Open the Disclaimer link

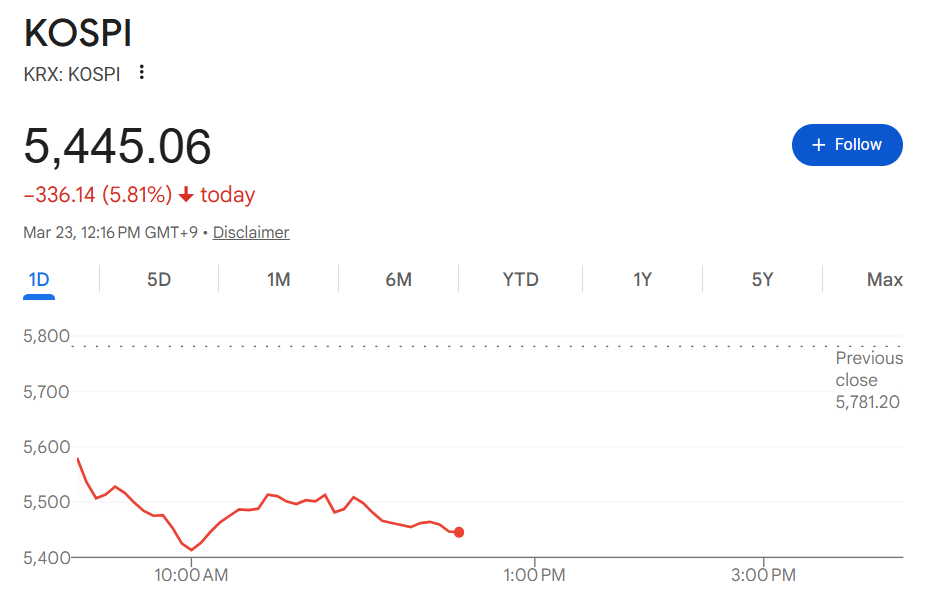251,233
